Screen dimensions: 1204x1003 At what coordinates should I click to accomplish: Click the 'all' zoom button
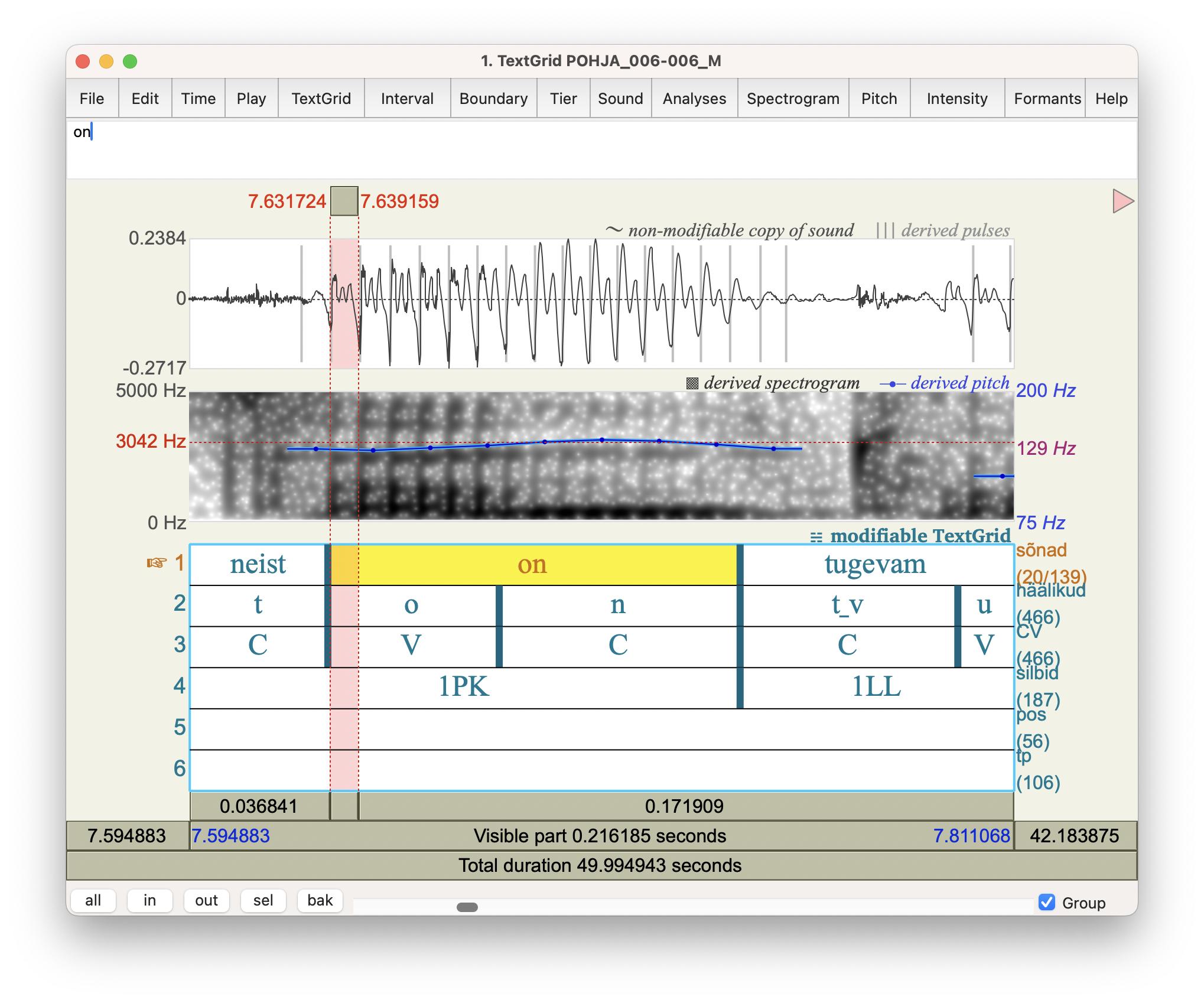(93, 900)
